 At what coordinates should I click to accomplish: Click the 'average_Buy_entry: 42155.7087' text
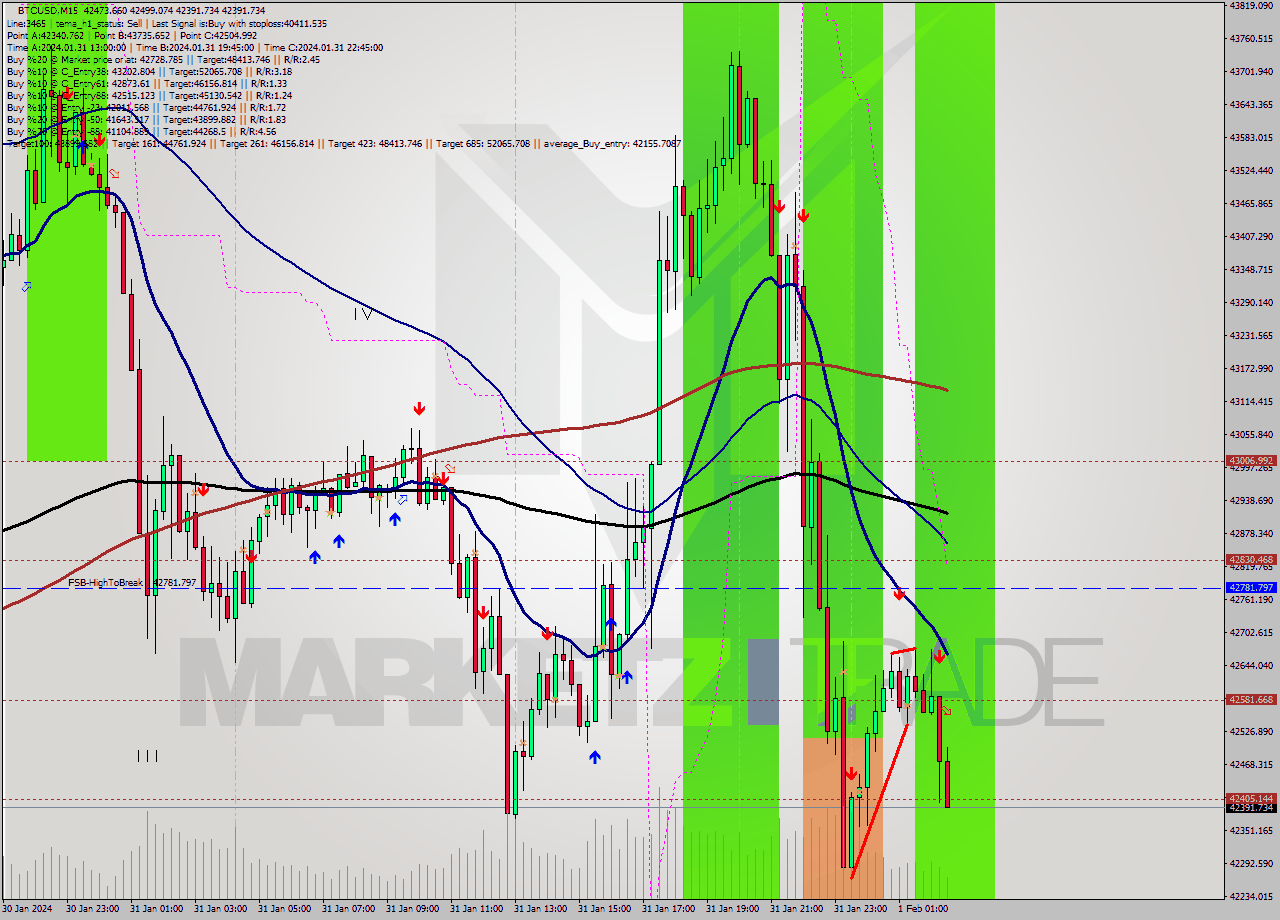pyautogui.click(x=612, y=143)
